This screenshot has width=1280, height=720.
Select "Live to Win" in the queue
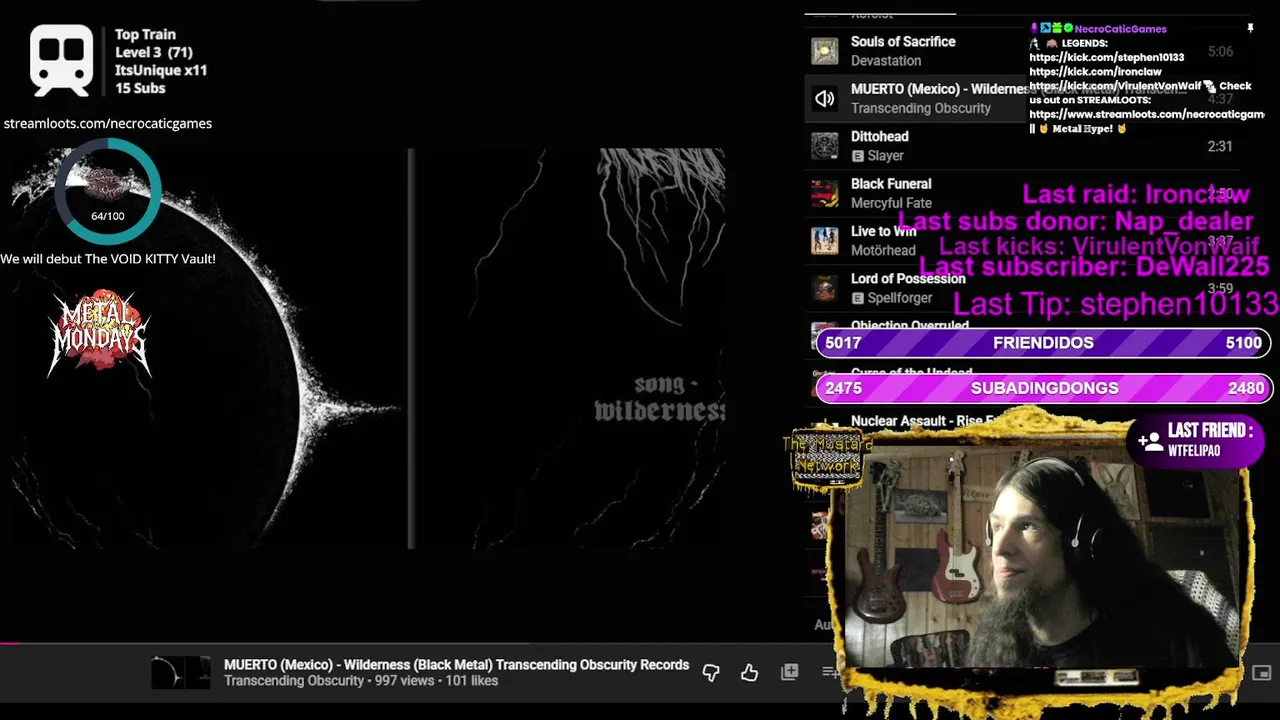[883, 231]
